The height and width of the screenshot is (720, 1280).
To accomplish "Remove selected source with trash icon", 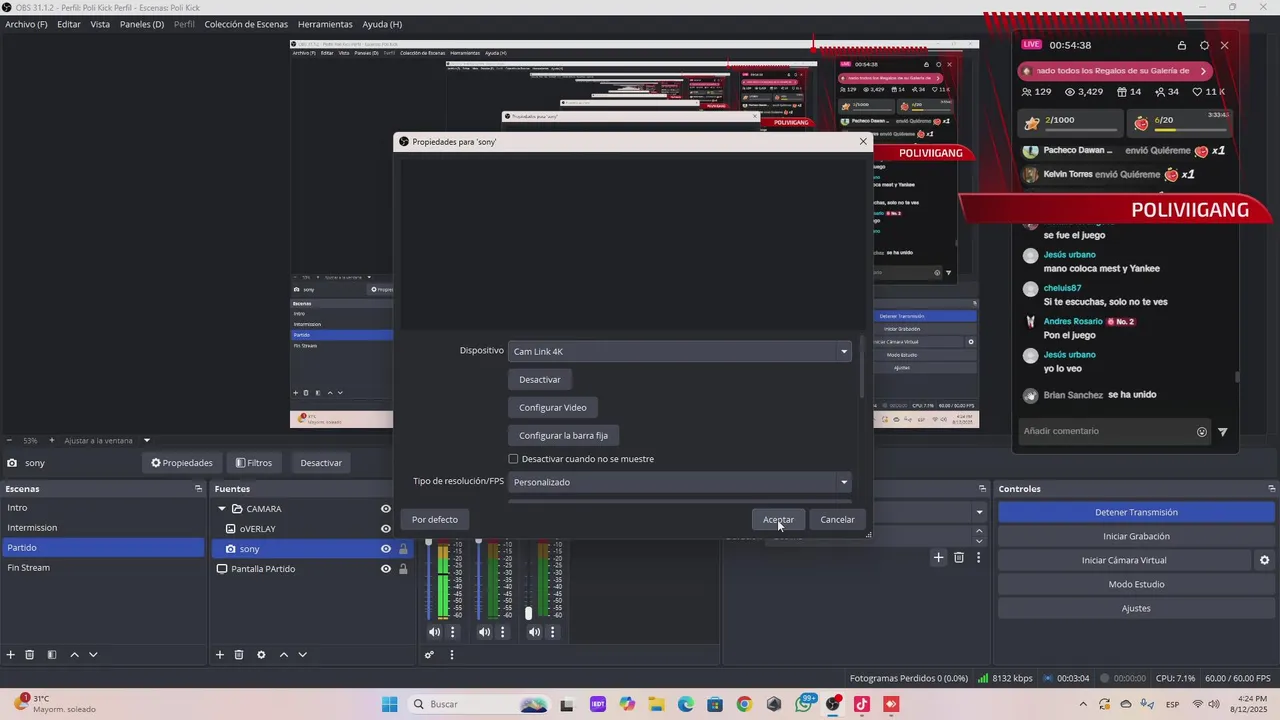I will tap(239, 655).
